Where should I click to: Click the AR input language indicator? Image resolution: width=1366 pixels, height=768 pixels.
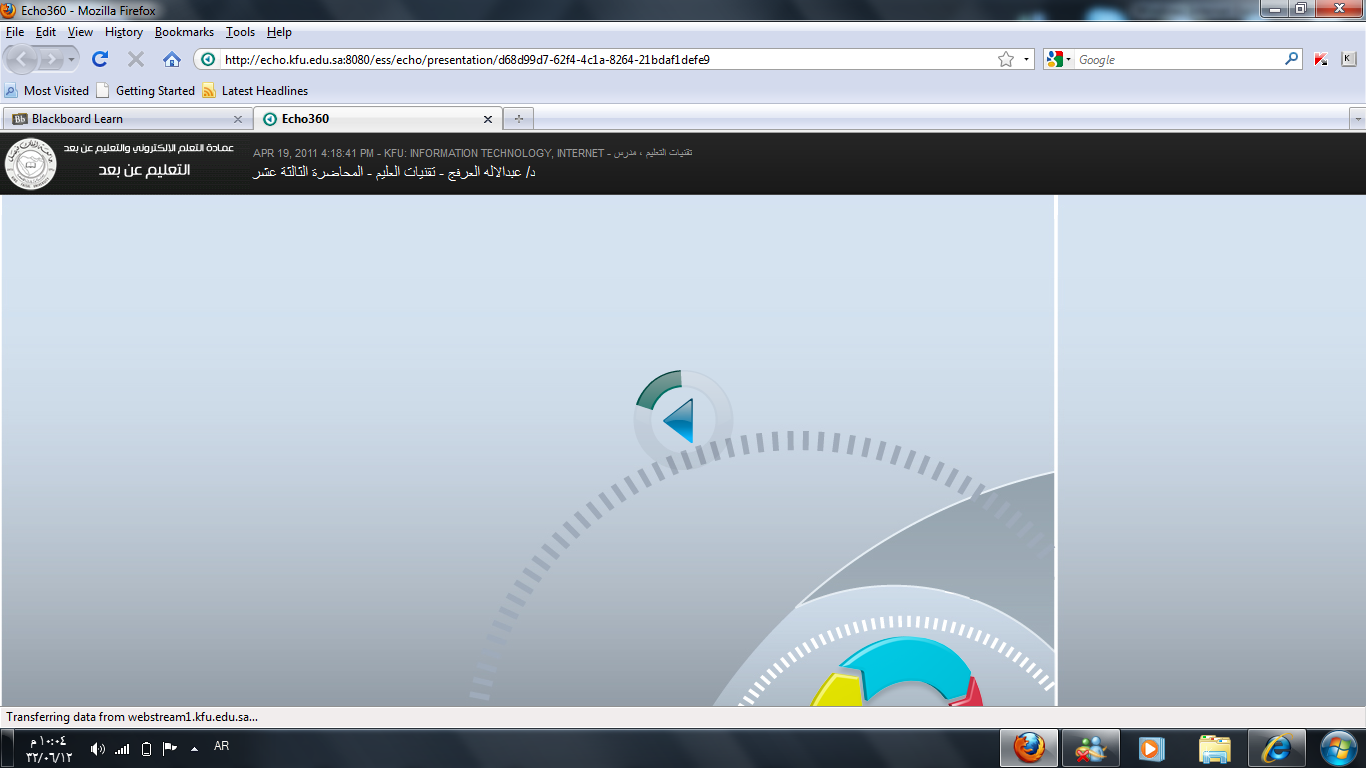point(222,746)
